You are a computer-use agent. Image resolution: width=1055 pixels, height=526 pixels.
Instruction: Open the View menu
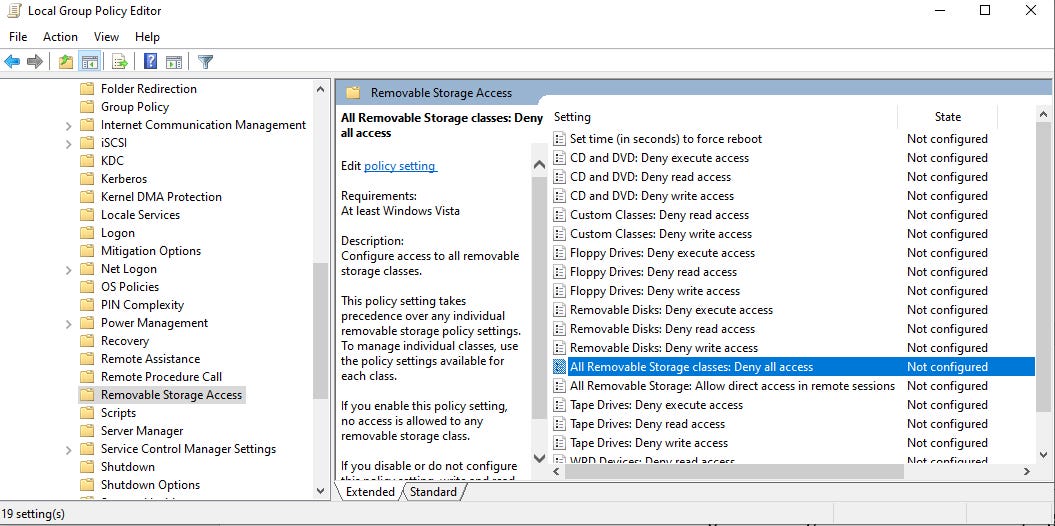click(x=106, y=37)
